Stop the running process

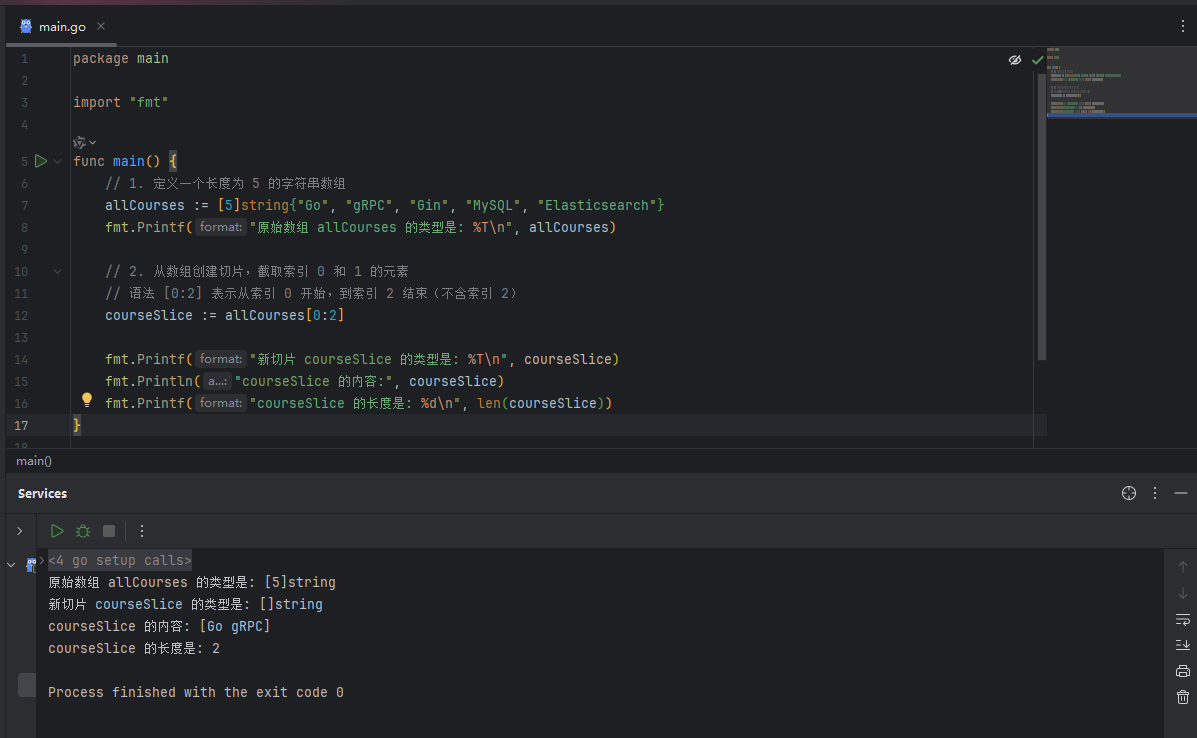point(109,531)
